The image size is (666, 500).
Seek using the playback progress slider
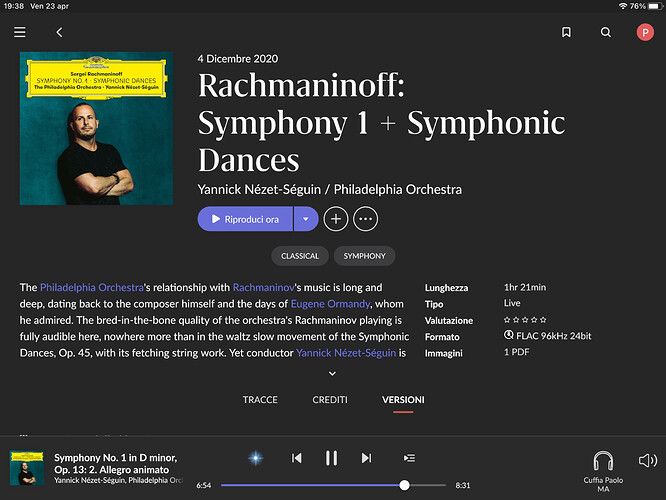[x=333, y=485]
